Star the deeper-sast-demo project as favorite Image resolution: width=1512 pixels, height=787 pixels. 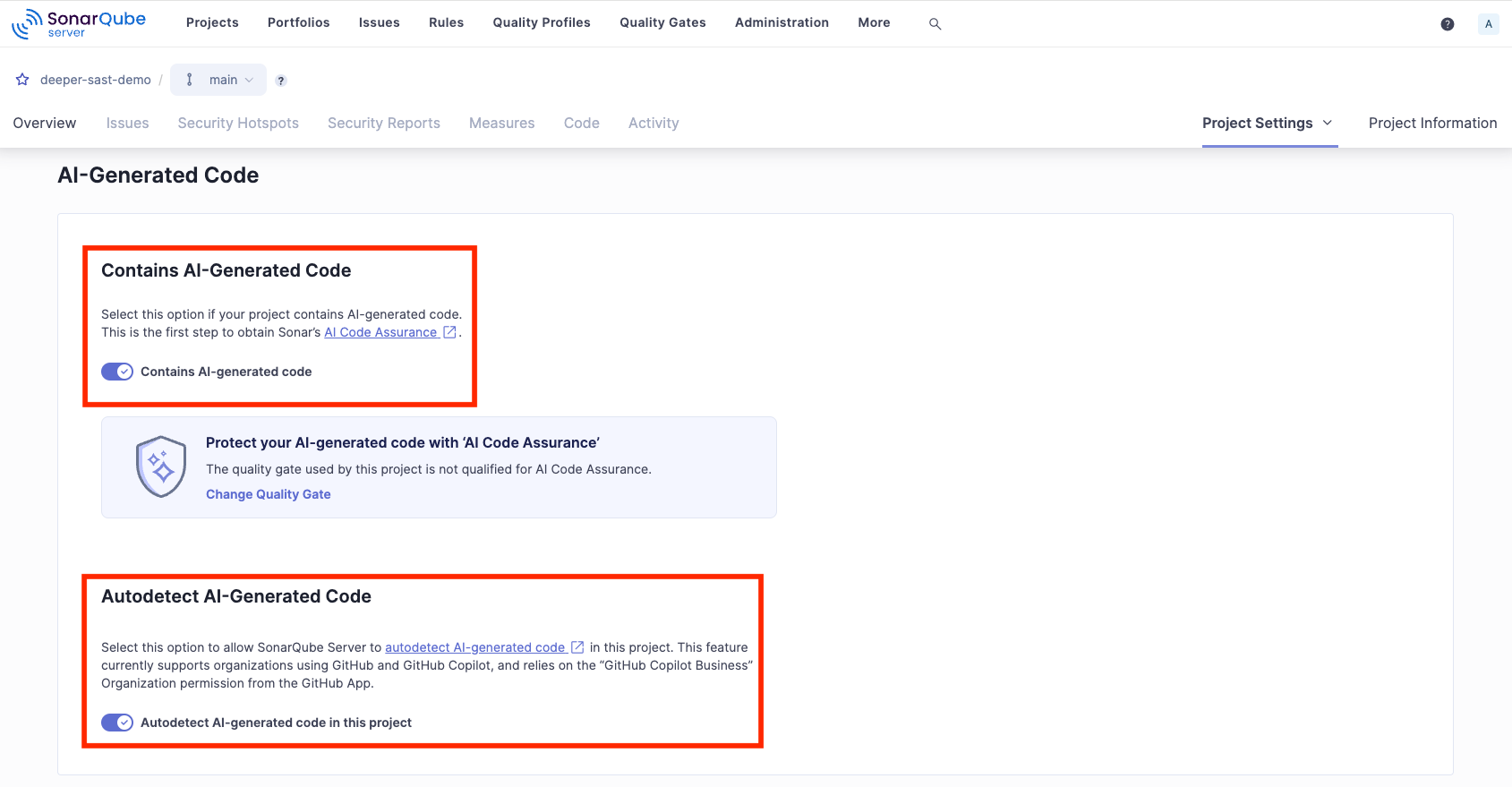click(x=22, y=80)
